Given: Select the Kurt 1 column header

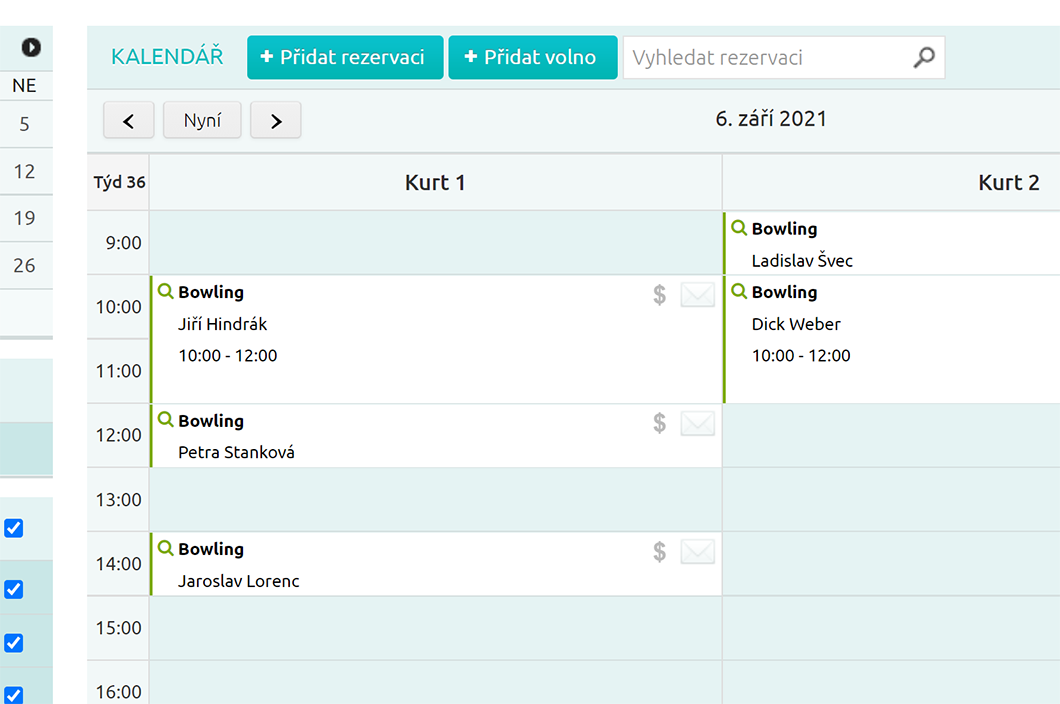Looking at the screenshot, I should coord(435,182).
